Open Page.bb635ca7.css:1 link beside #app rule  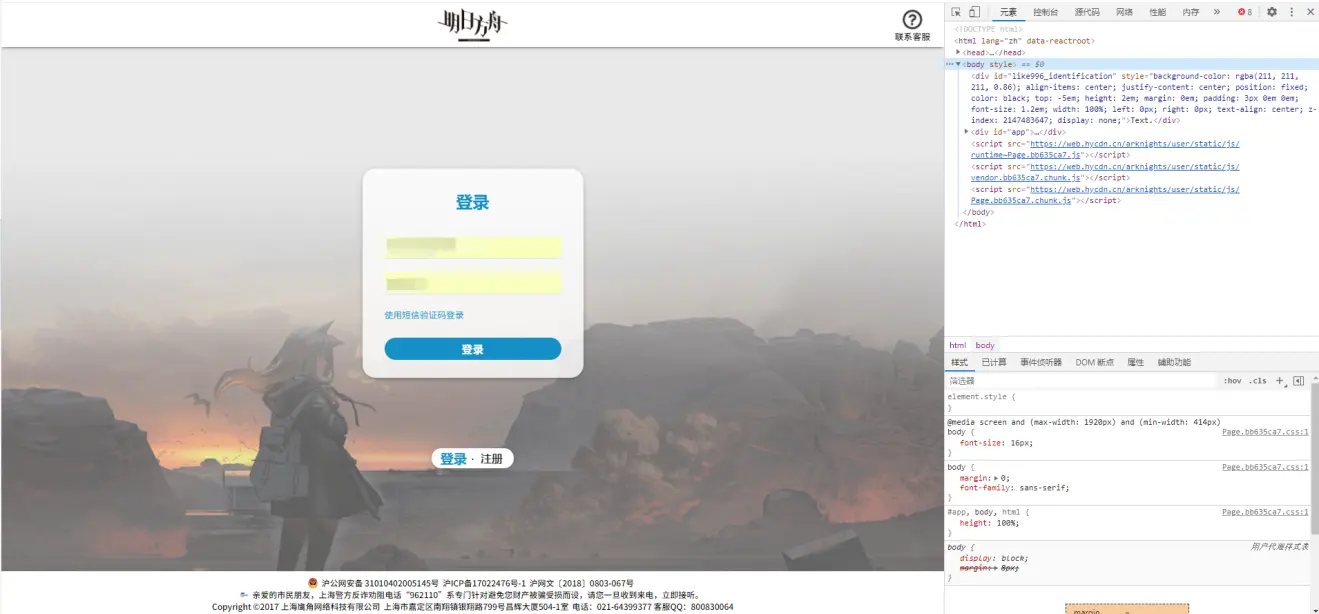pos(1265,512)
